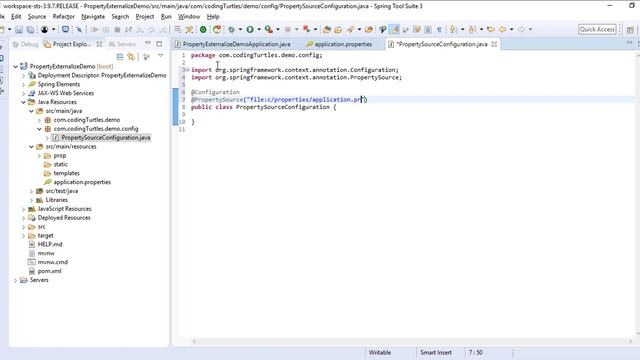640x360 pixels.
Task: Collapse imports using line 3 fold marker
Action: [x=188, y=70]
